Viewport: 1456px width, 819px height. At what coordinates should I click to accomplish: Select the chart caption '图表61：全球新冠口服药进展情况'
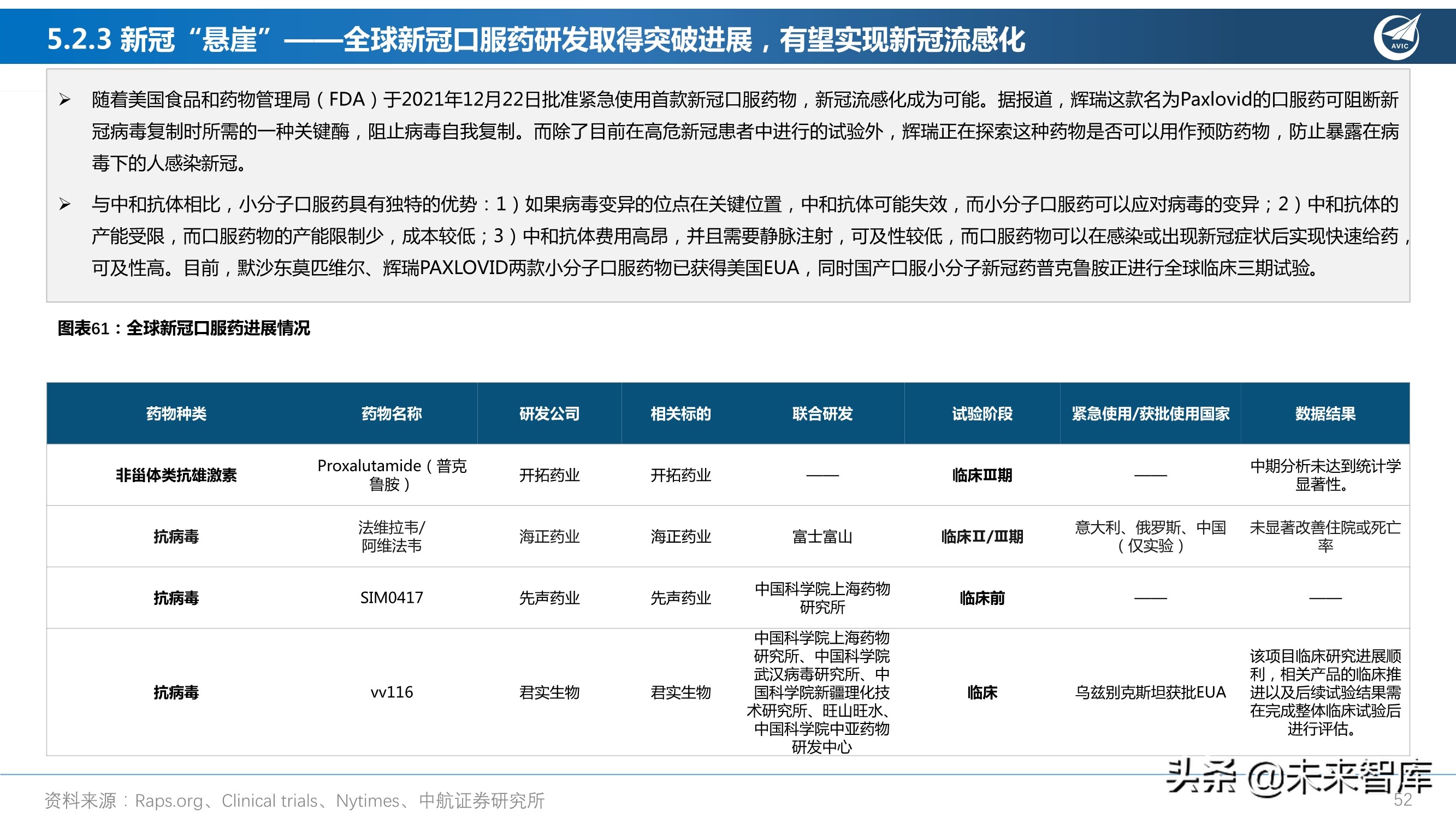point(184,328)
